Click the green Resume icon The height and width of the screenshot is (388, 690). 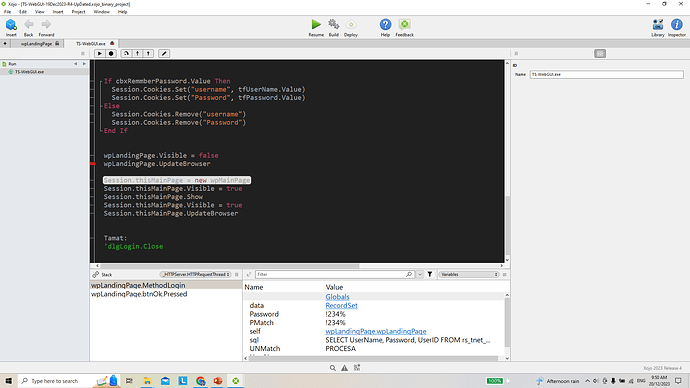point(316,24)
